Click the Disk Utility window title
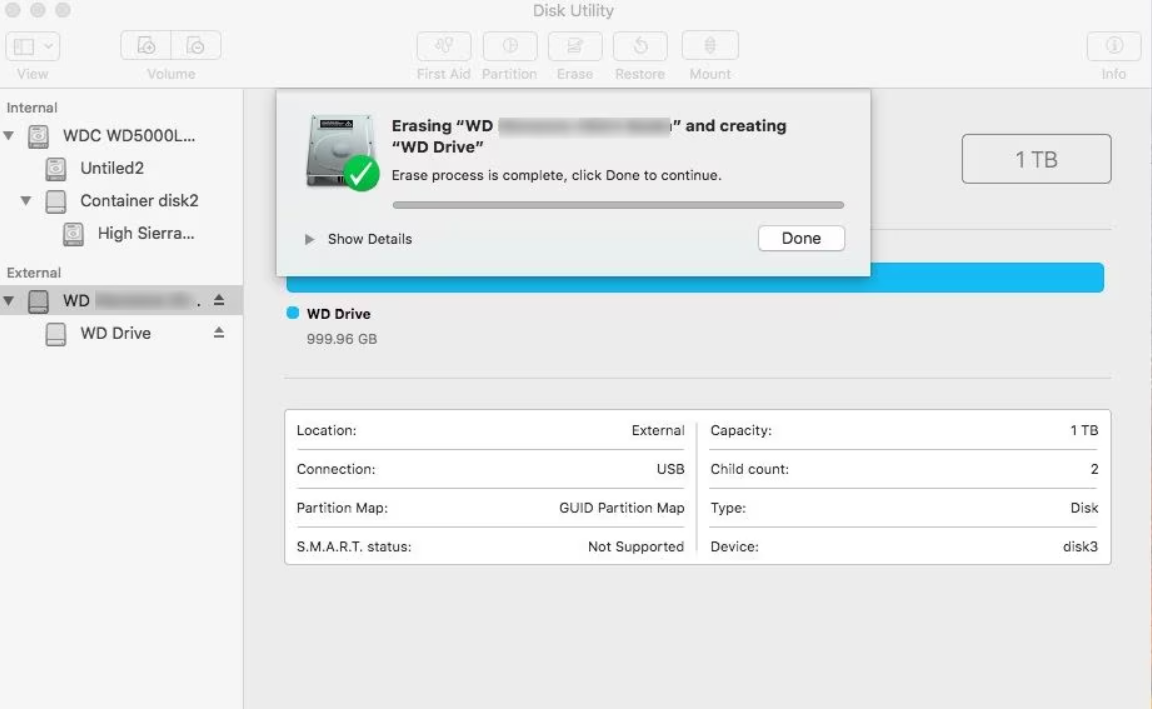 [x=573, y=11]
